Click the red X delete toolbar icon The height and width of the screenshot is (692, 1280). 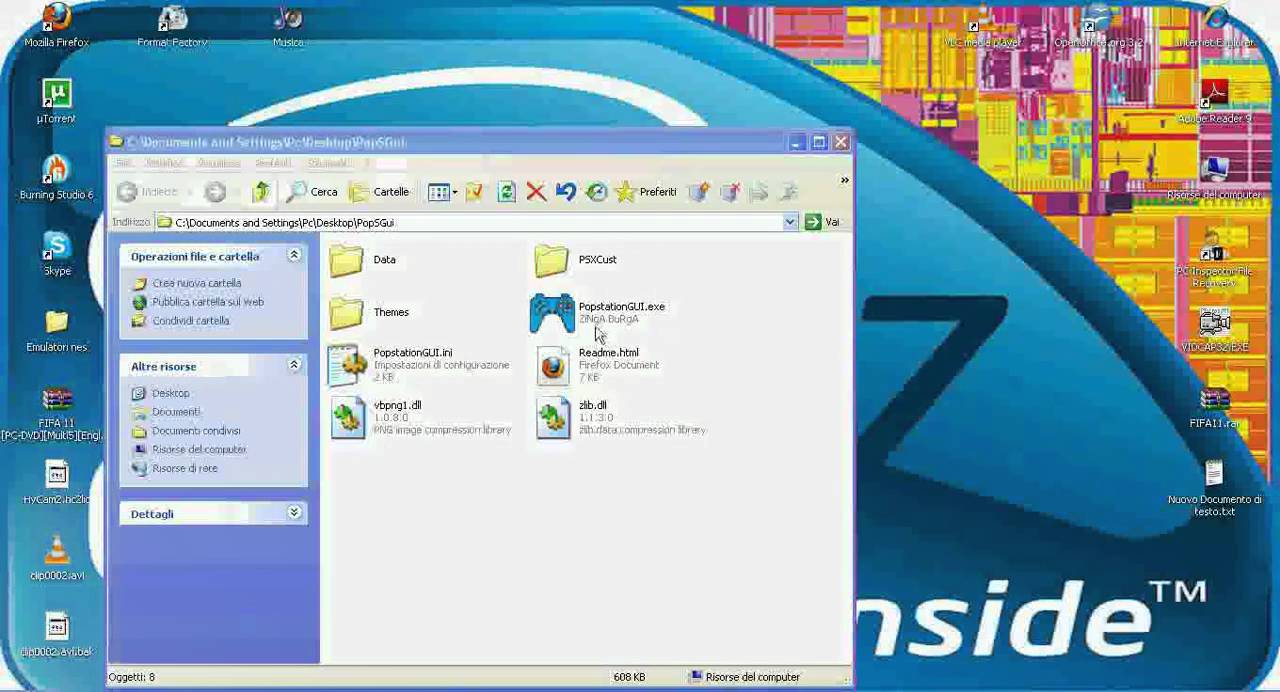(x=536, y=192)
